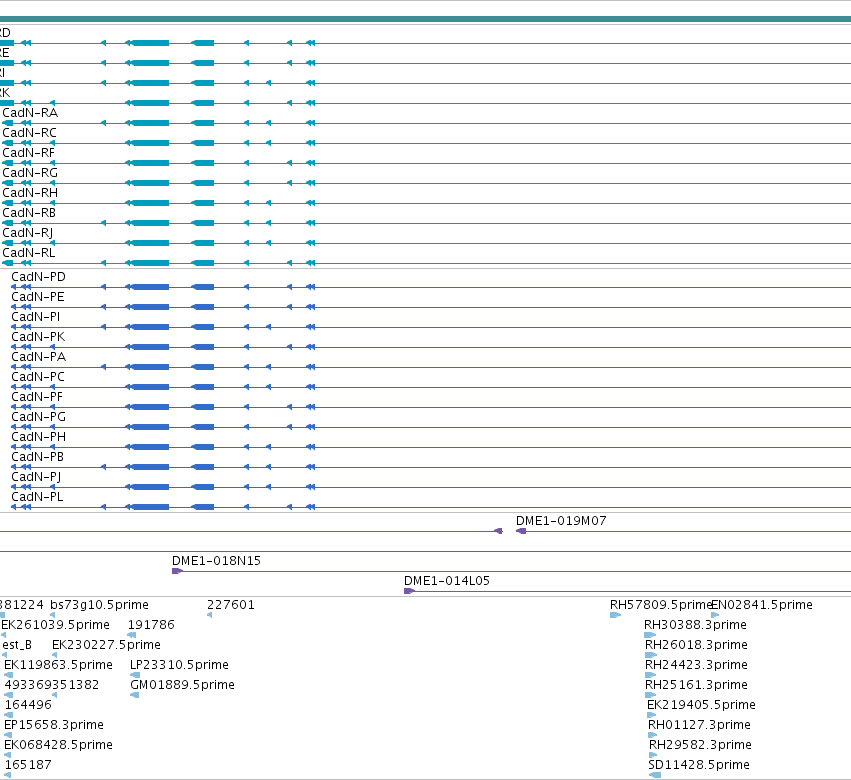
Task: Select the RH25161.3prime EST label
Action: (x=696, y=685)
